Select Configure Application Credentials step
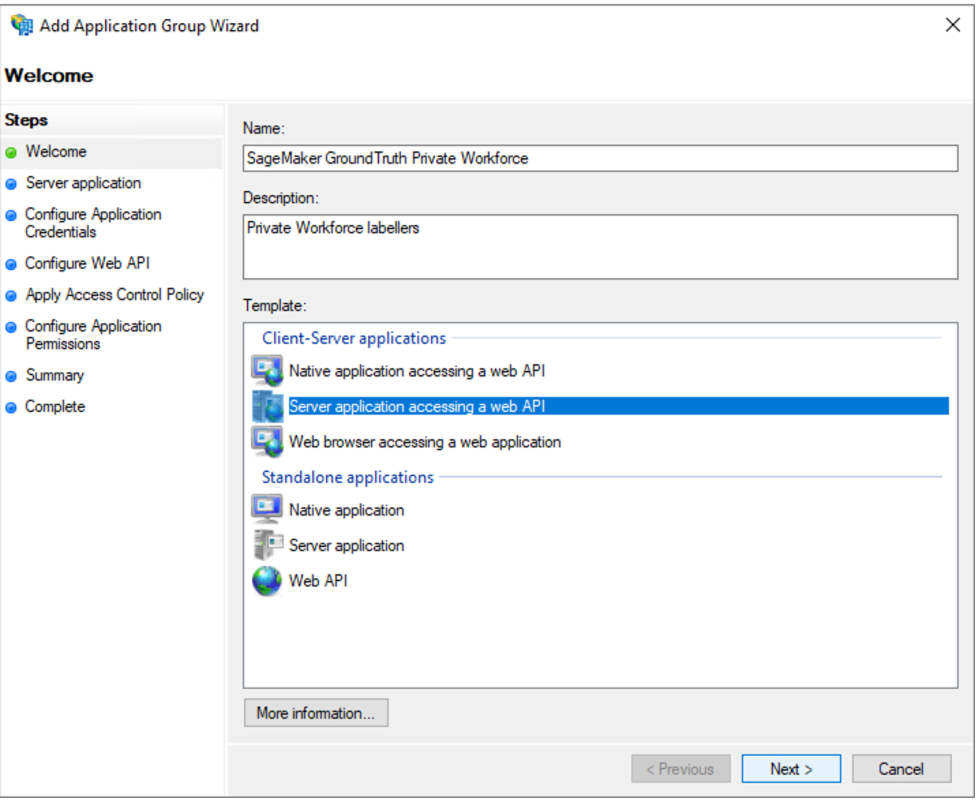Screen dimensions: 977x800 pyautogui.click(x=93, y=223)
